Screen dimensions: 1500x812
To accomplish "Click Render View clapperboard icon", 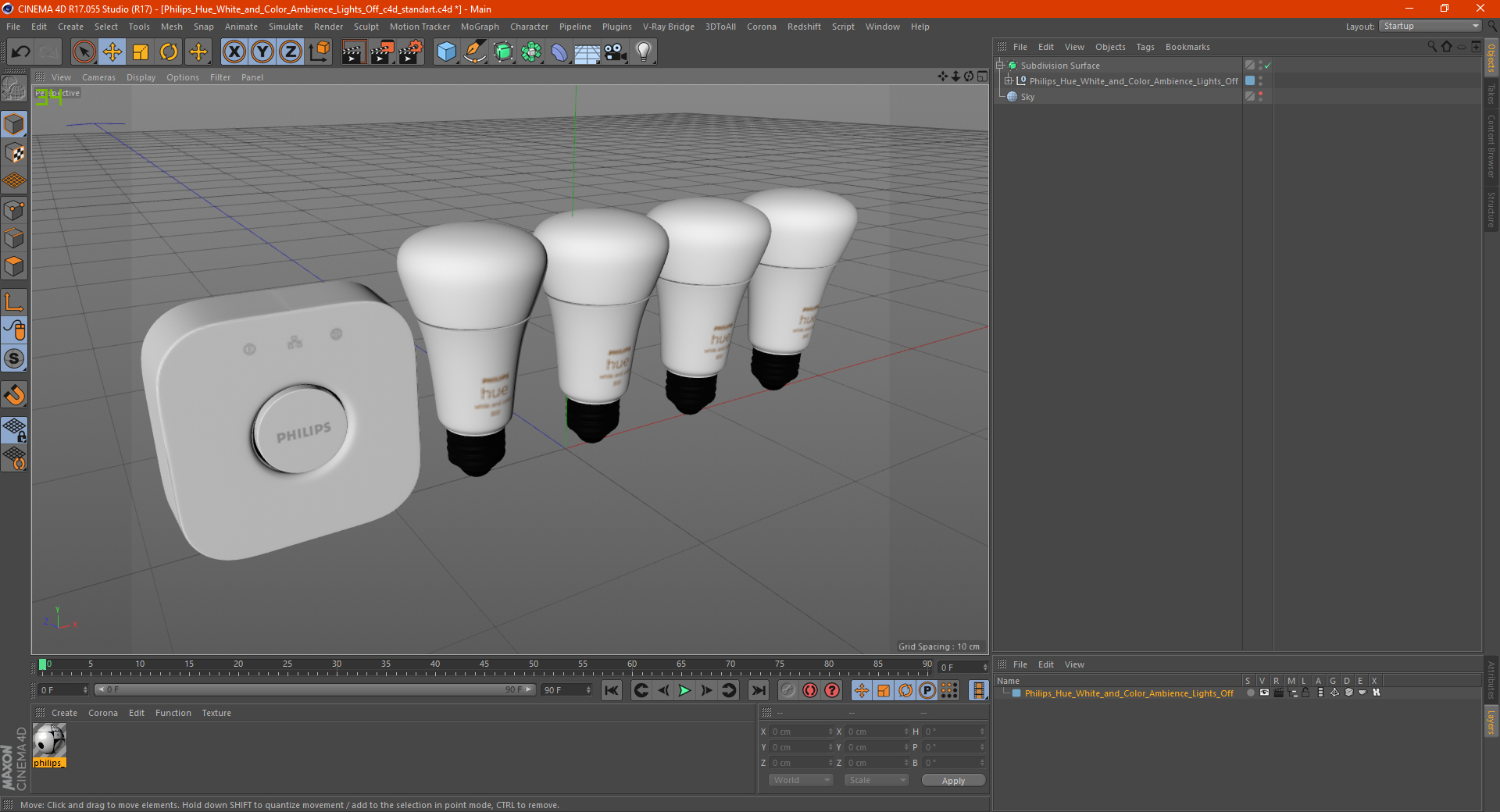I will (x=353, y=52).
